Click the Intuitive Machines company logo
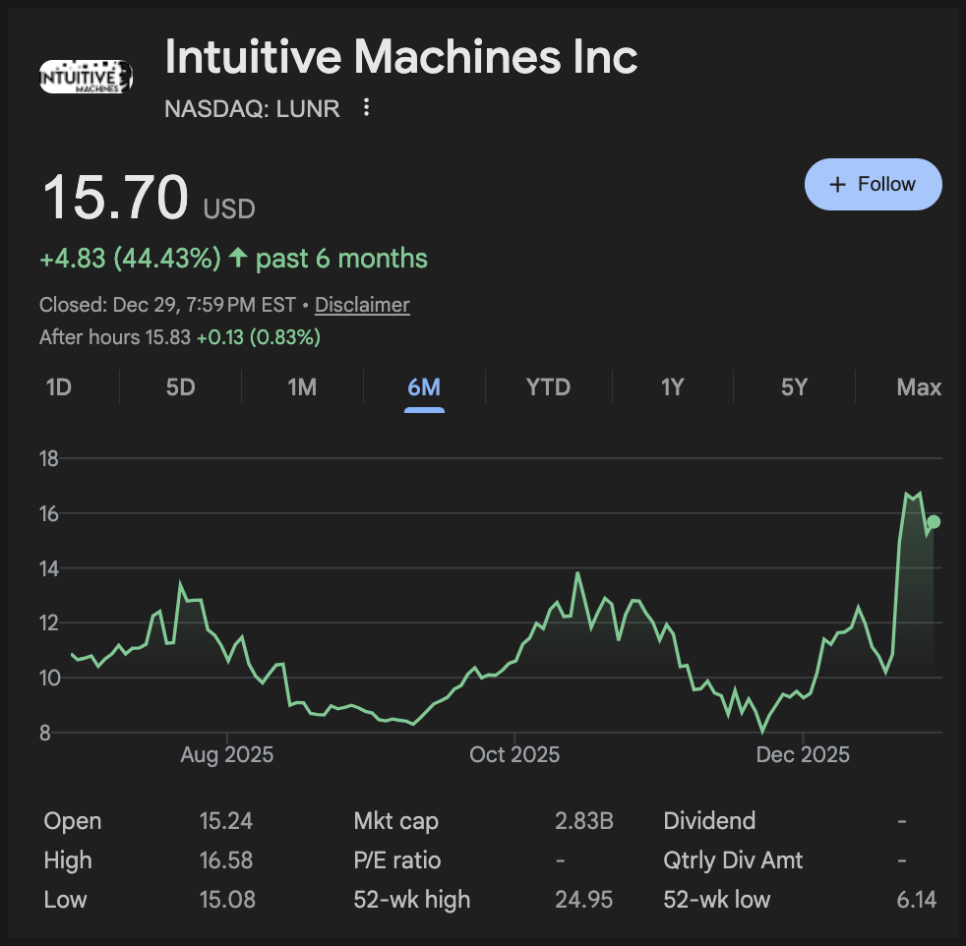 tap(86, 77)
